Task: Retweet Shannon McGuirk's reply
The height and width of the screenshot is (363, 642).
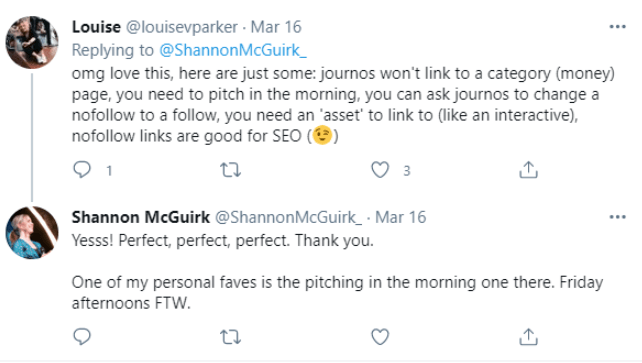Action: 231,337
